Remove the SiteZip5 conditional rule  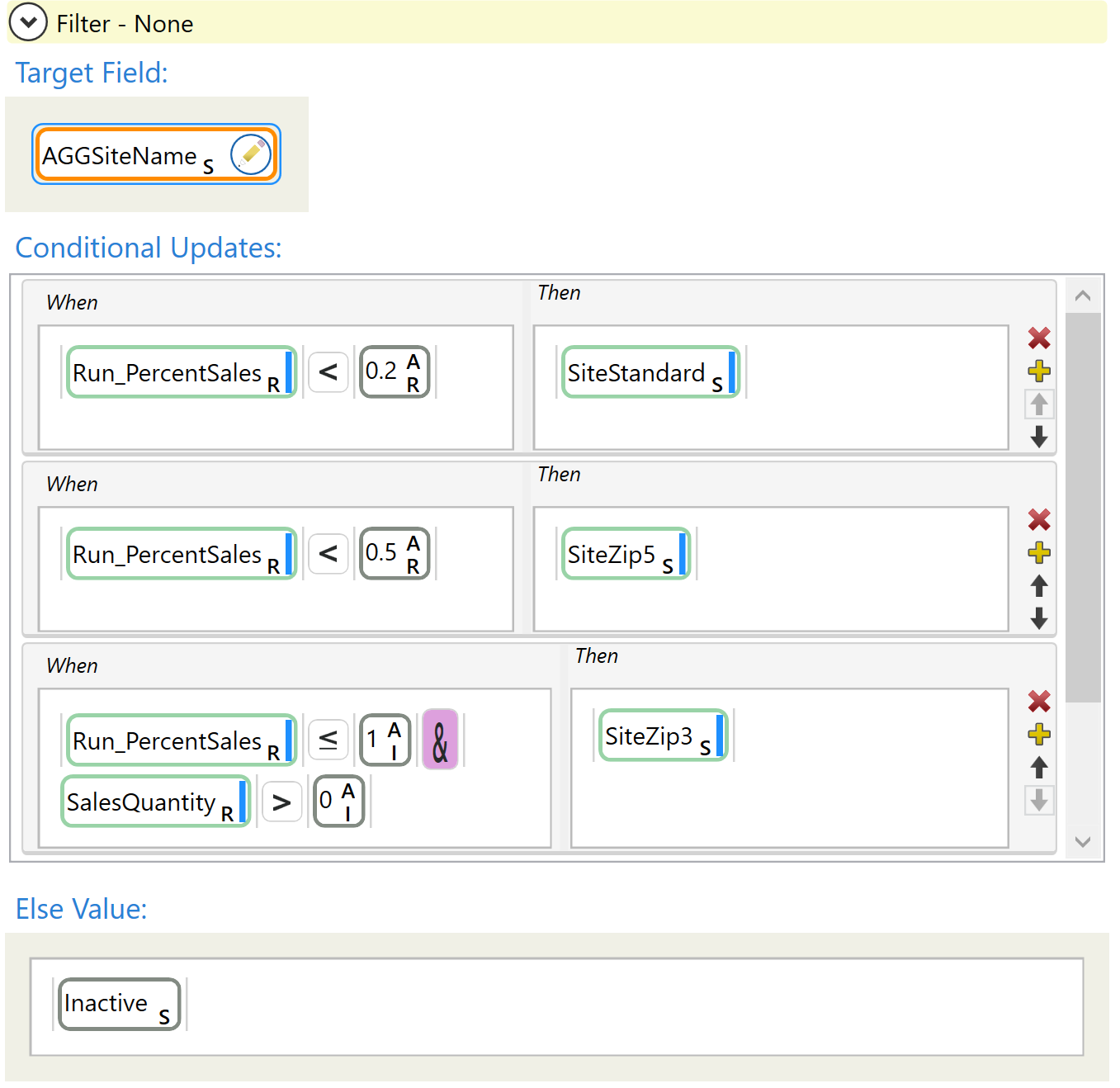(1038, 519)
